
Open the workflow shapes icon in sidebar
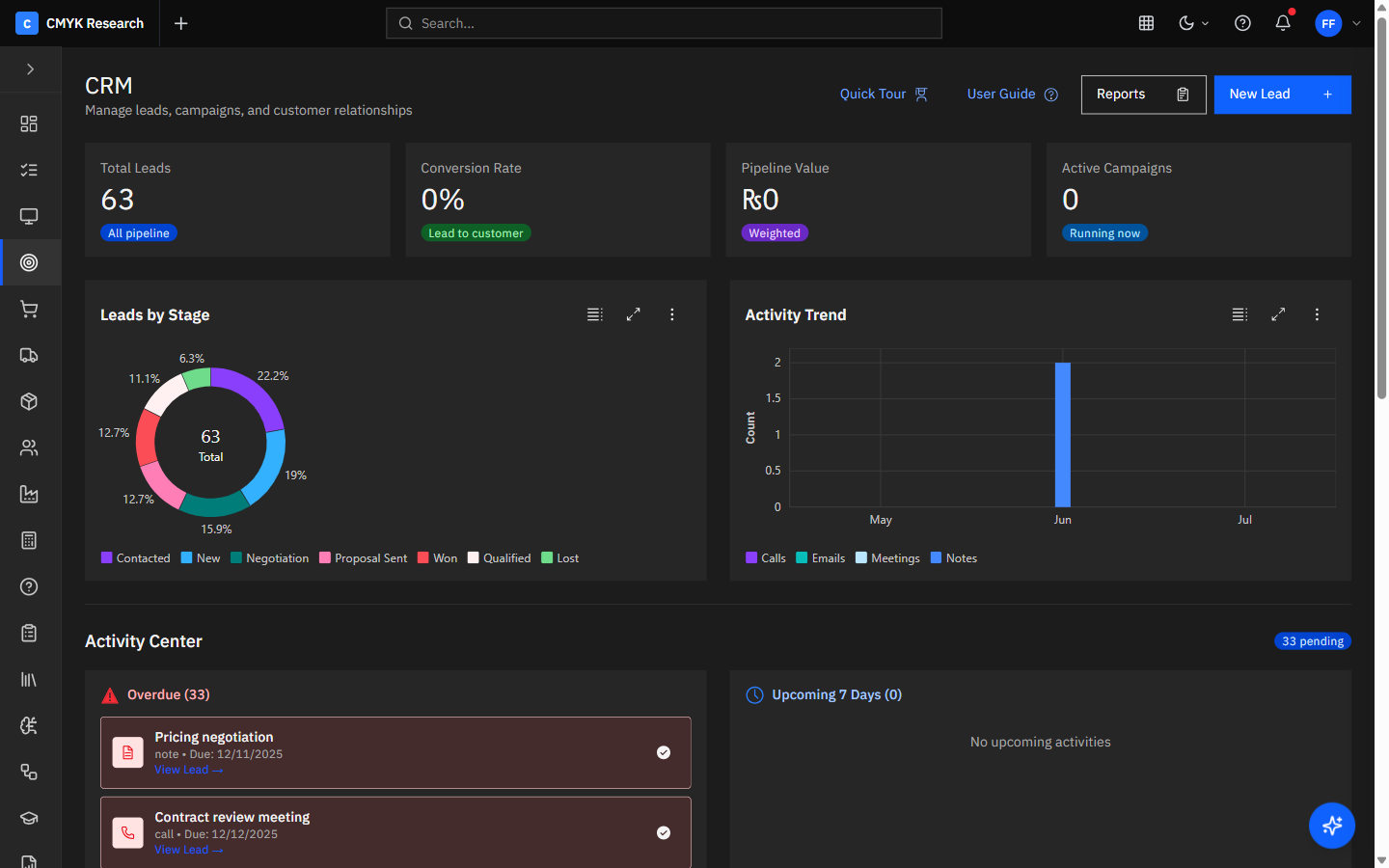(x=29, y=772)
